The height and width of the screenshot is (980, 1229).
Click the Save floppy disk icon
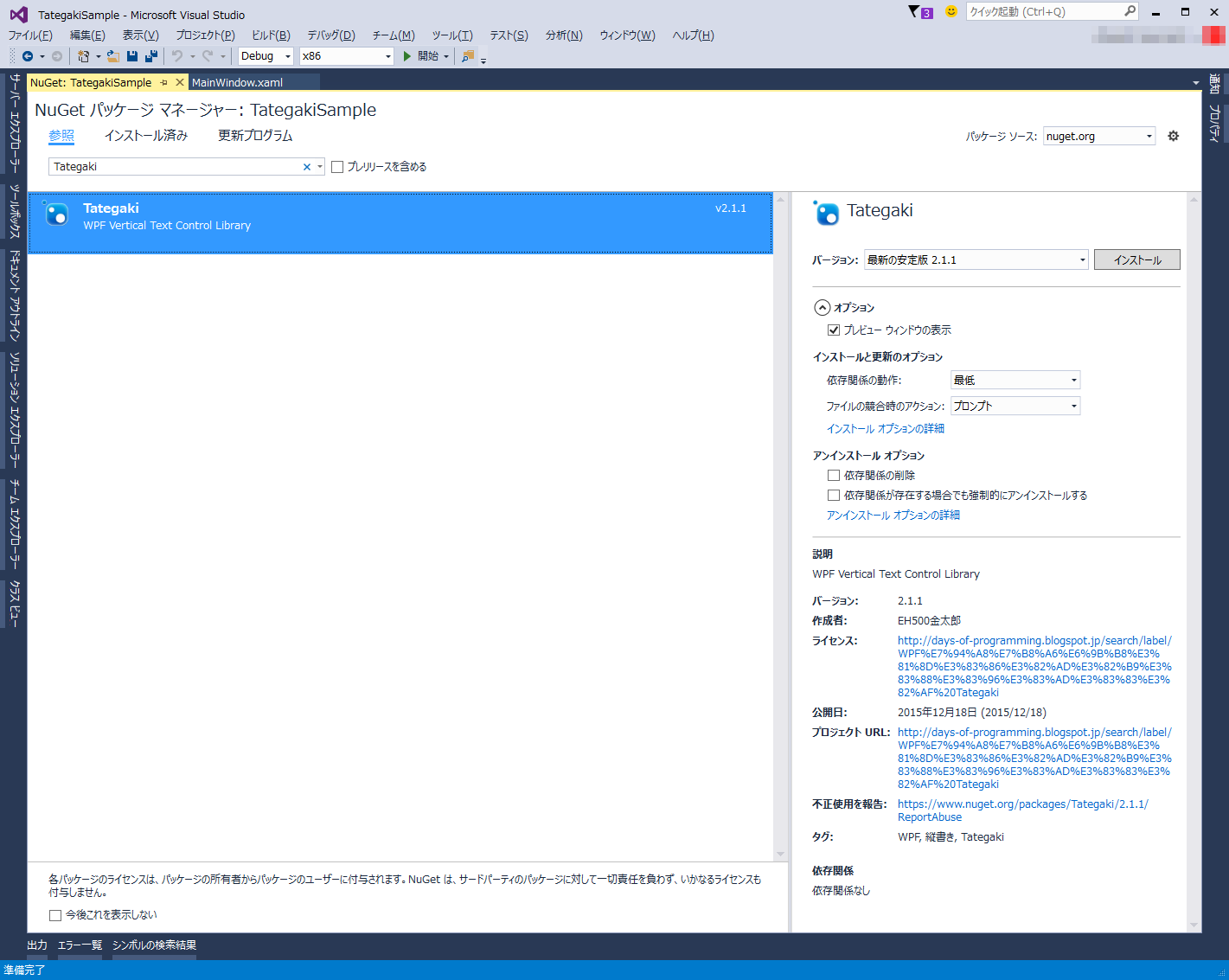point(132,56)
